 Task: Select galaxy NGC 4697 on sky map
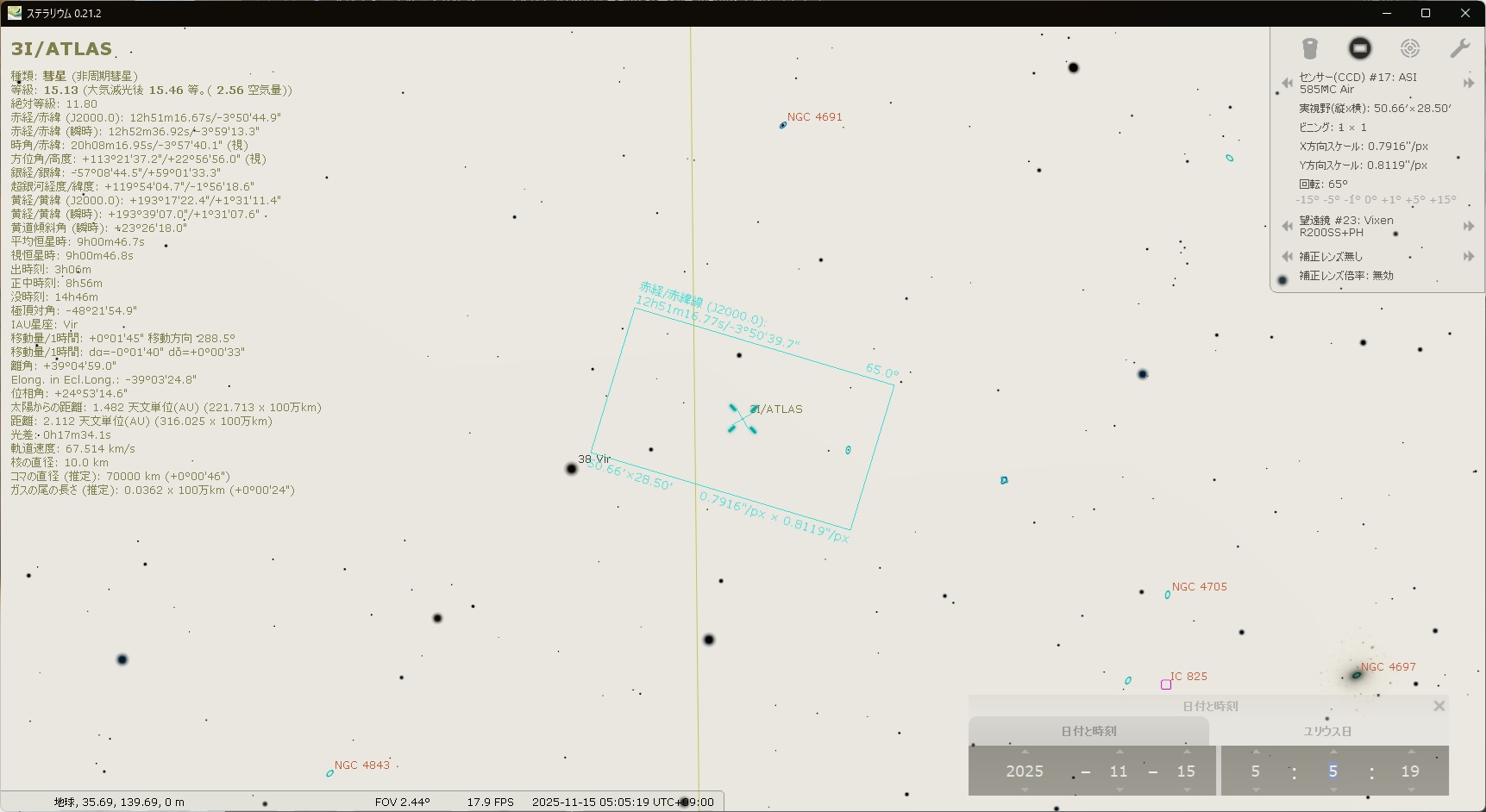coord(1357,675)
